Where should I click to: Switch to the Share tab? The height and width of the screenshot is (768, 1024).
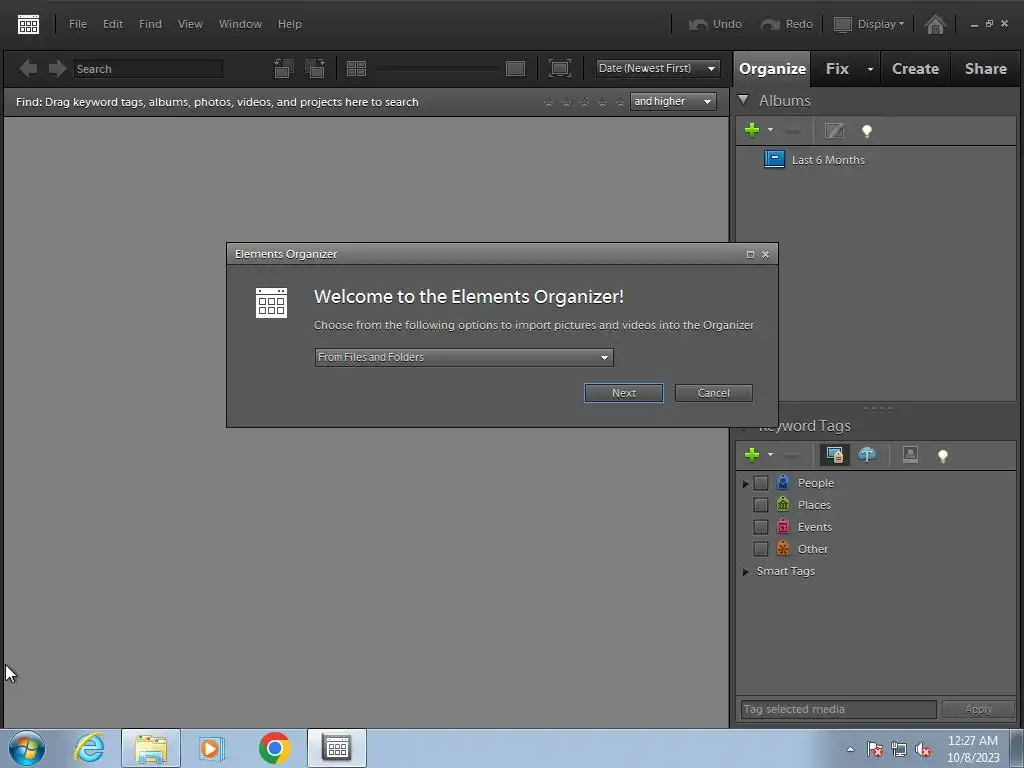pos(985,69)
